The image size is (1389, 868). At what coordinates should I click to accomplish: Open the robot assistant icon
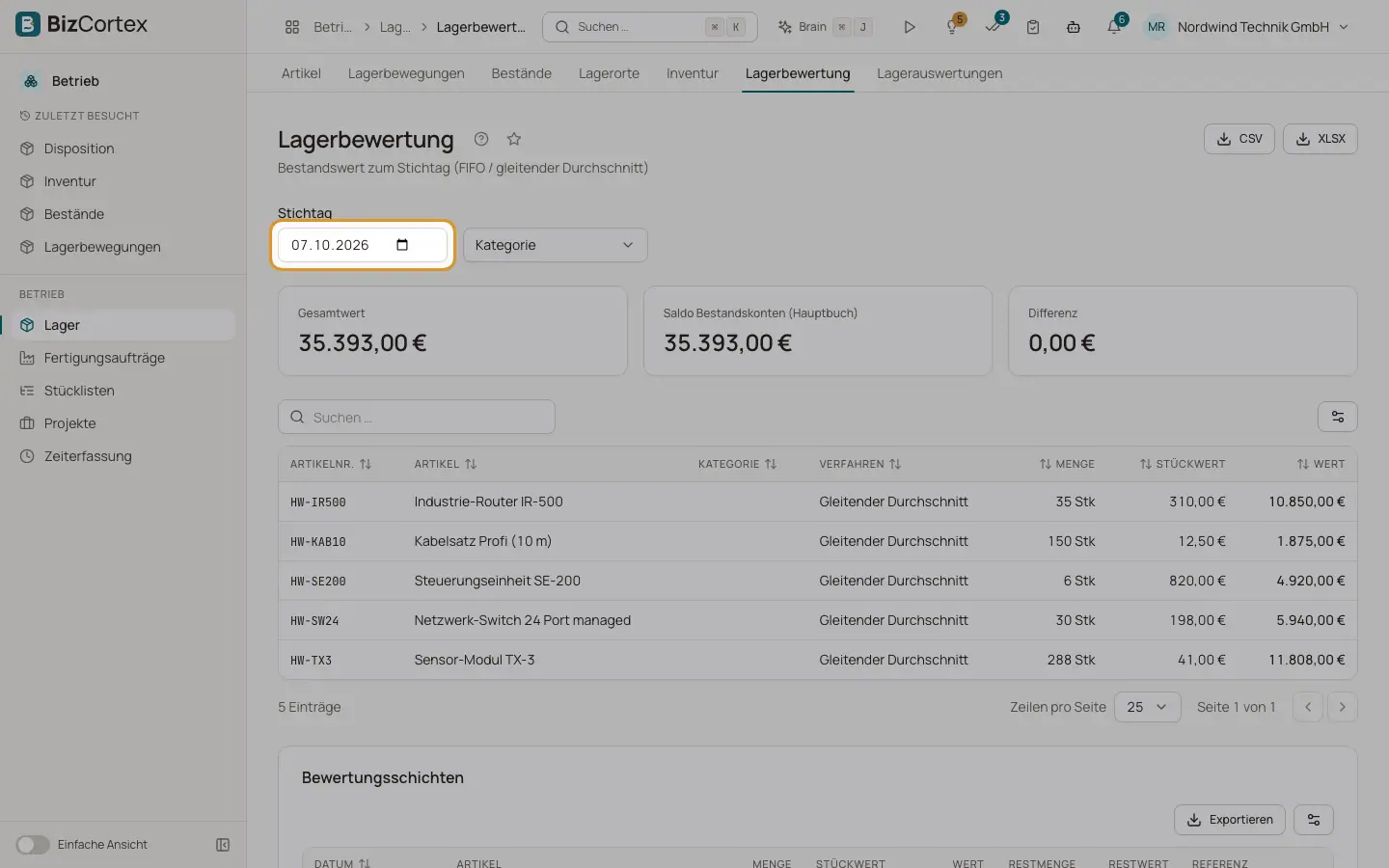coord(1074,27)
